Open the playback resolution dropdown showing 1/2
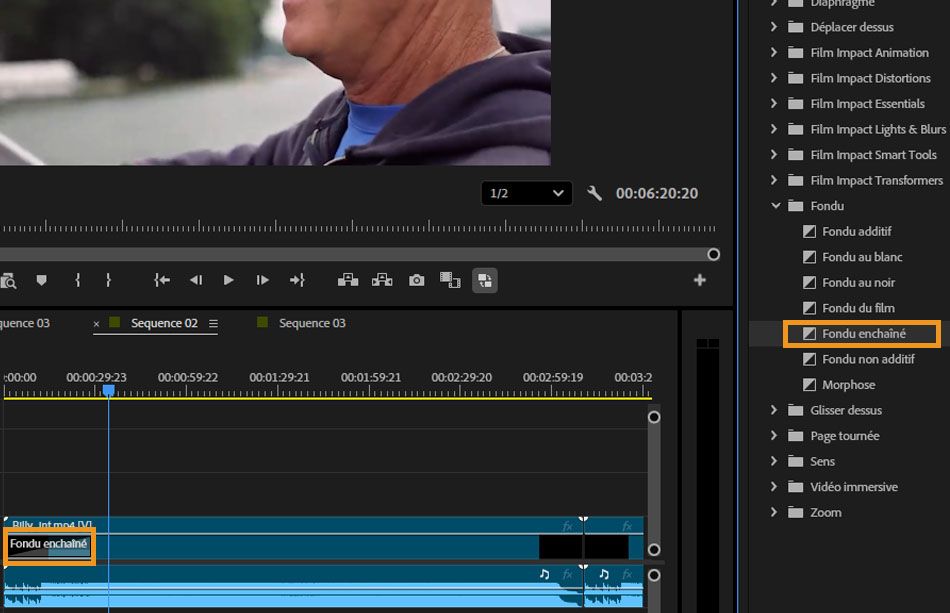This screenshot has width=950, height=613. click(x=526, y=192)
